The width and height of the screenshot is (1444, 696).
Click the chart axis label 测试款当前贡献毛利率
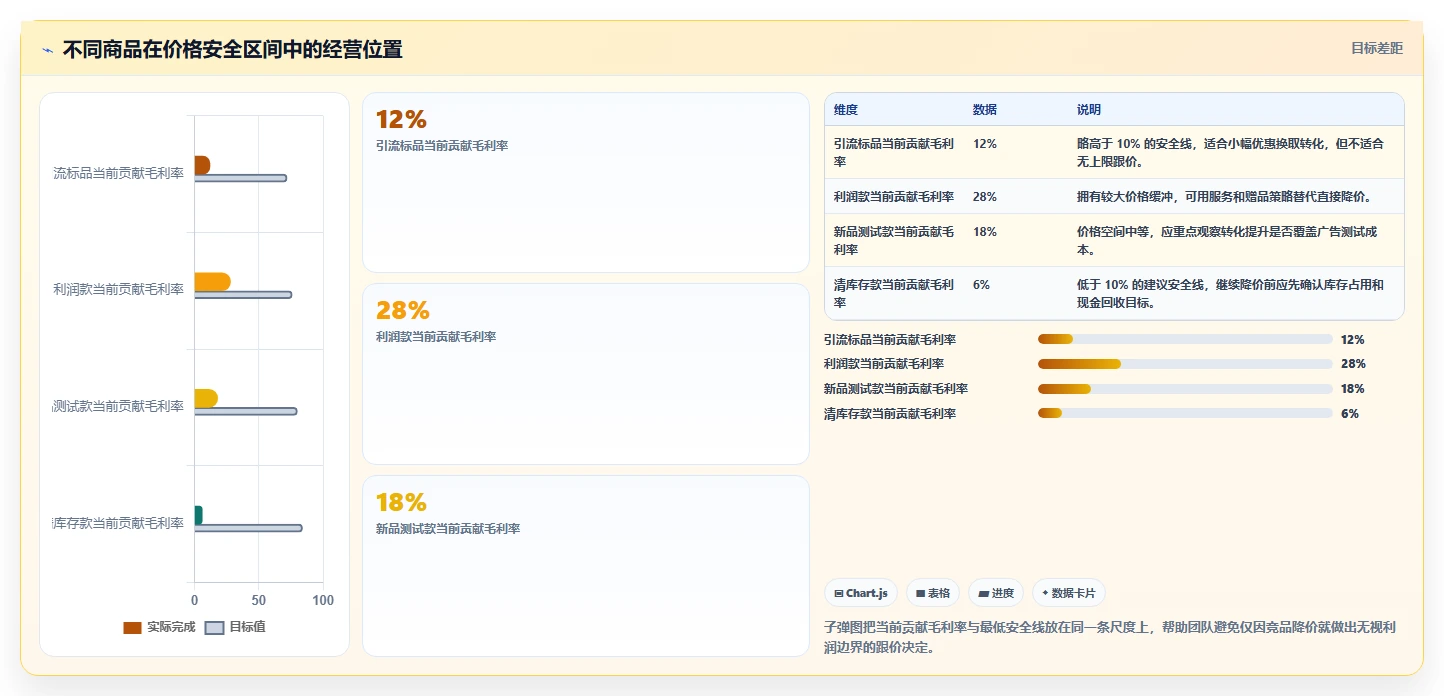tap(118, 406)
